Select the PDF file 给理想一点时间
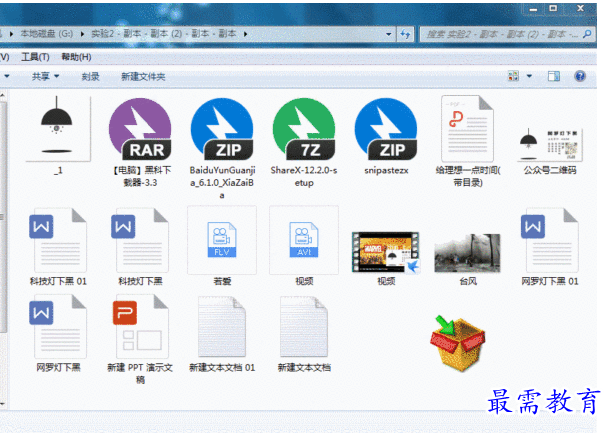This screenshot has width=609, height=433. (468, 129)
